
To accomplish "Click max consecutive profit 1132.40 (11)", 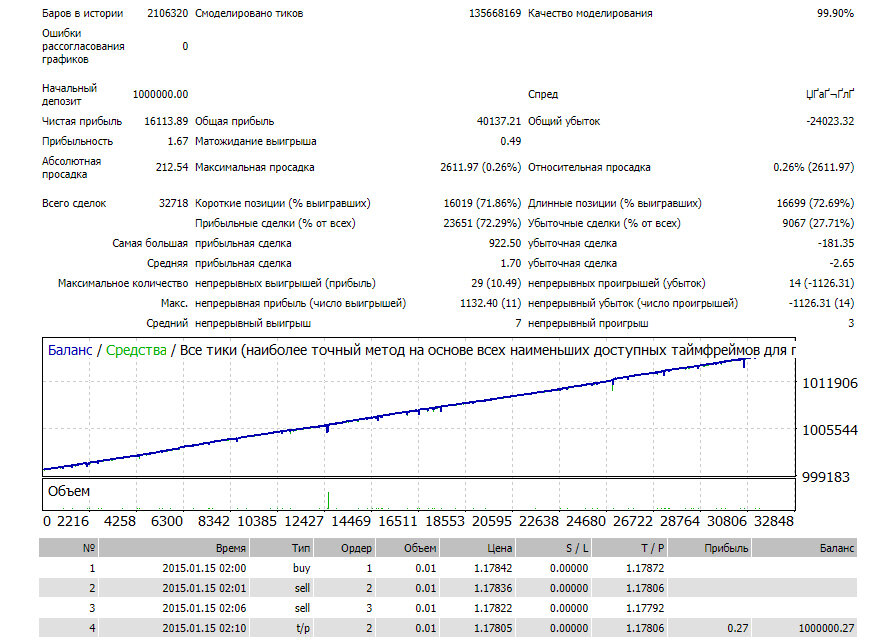I will click(x=491, y=304).
